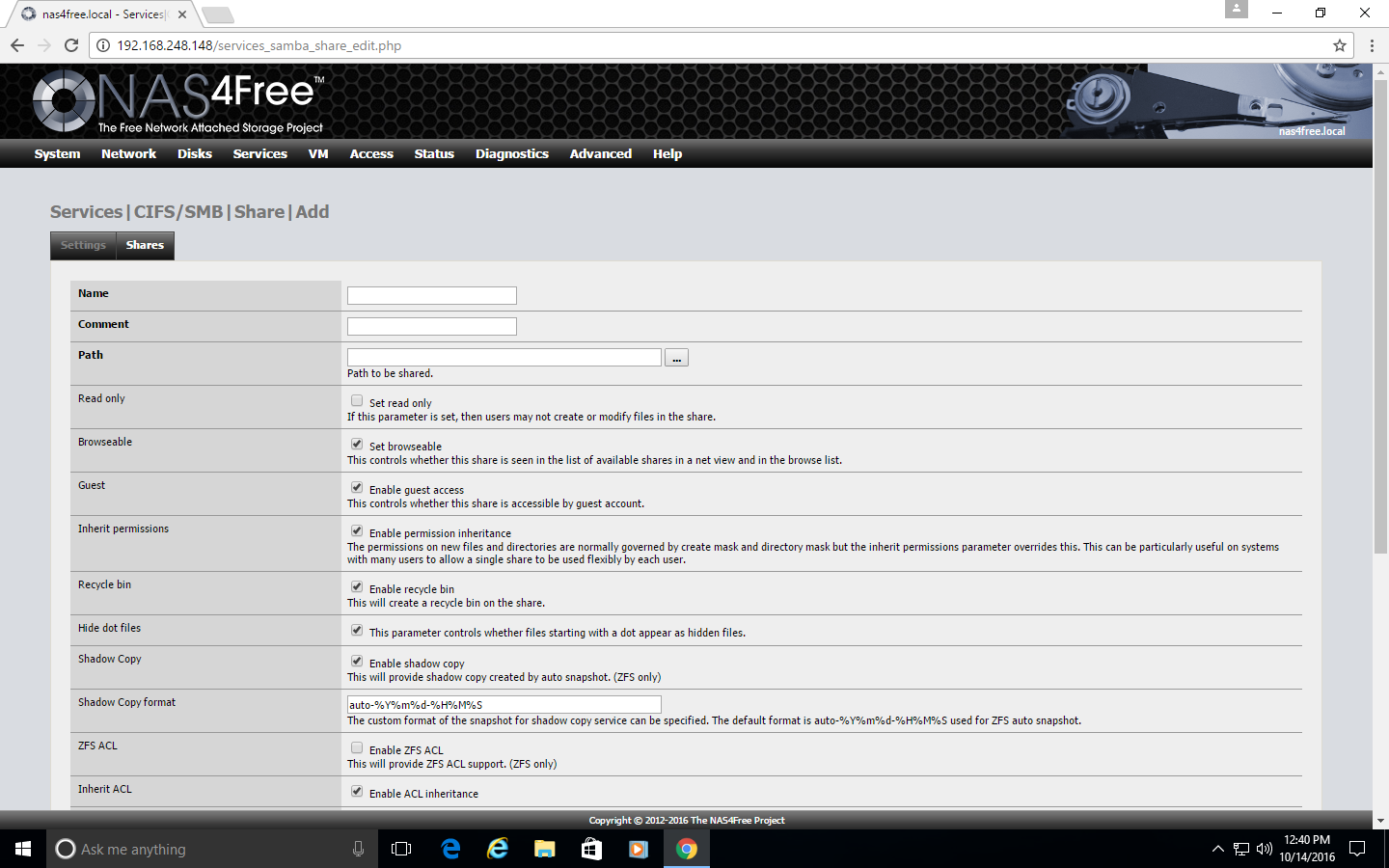Uncheck Enable guest access
The height and width of the screenshot is (868, 1389).
tap(357, 488)
